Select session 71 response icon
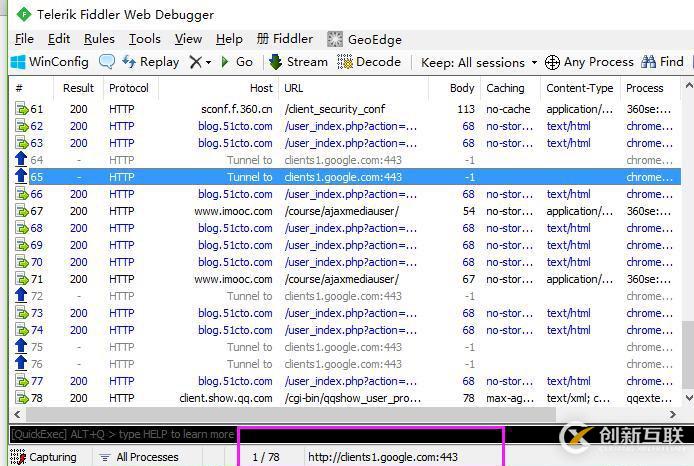The width and height of the screenshot is (694, 466). (22, 279)
